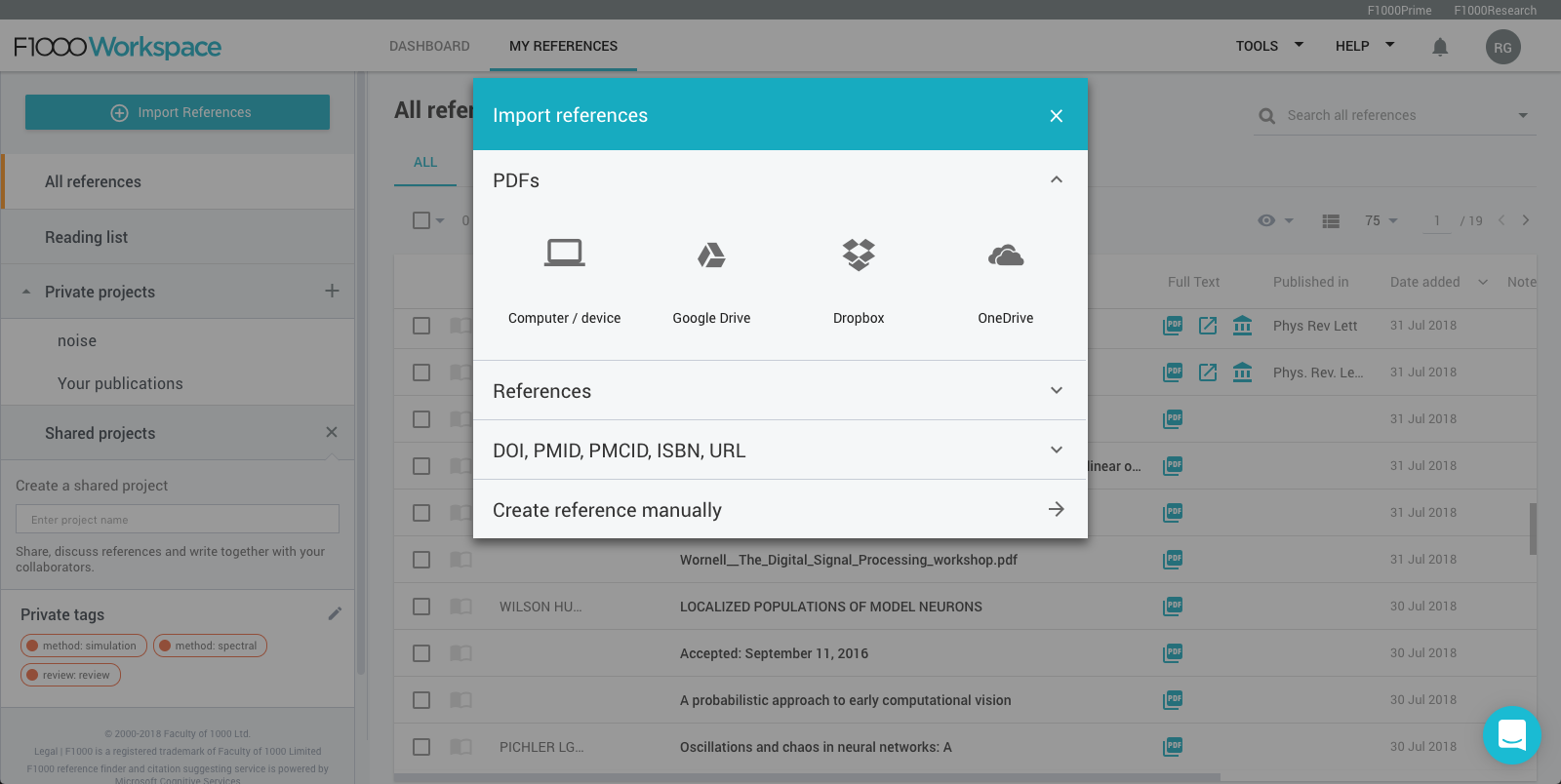Screen dimensions: 1561x784
Task: Open the TOOLS menu
Action: point(1269,46)
